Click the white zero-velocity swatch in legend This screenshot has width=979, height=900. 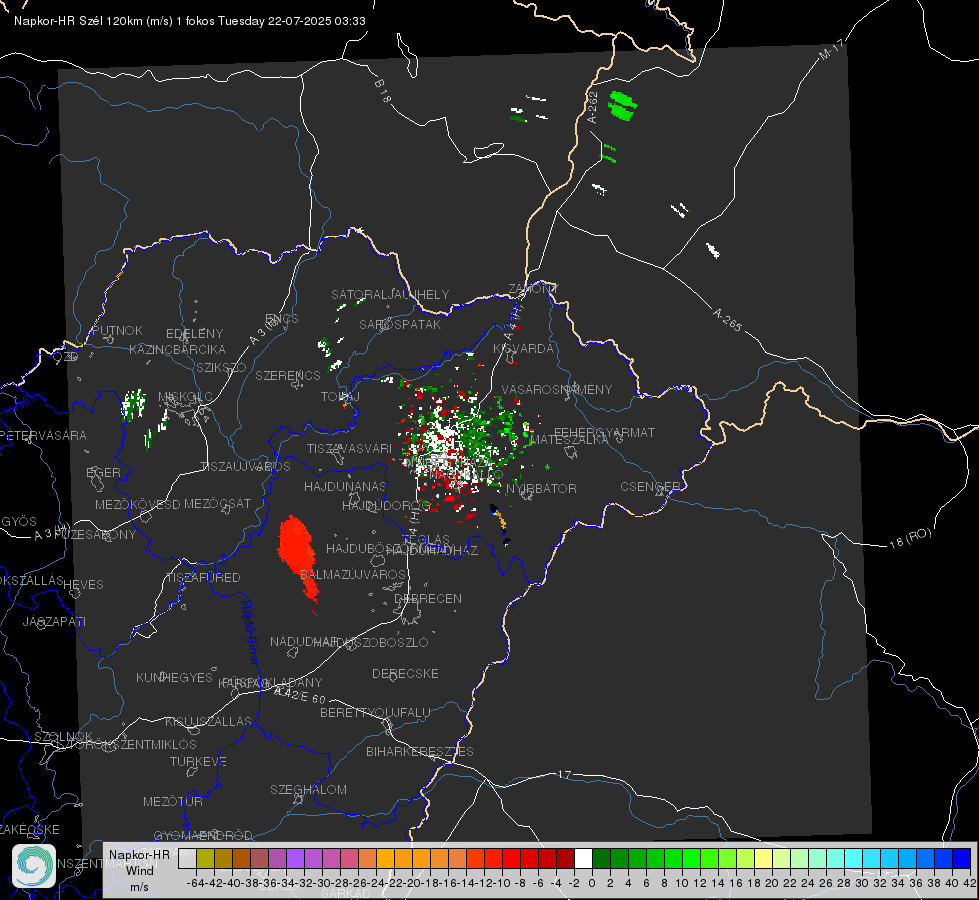[x=583, y=858]
